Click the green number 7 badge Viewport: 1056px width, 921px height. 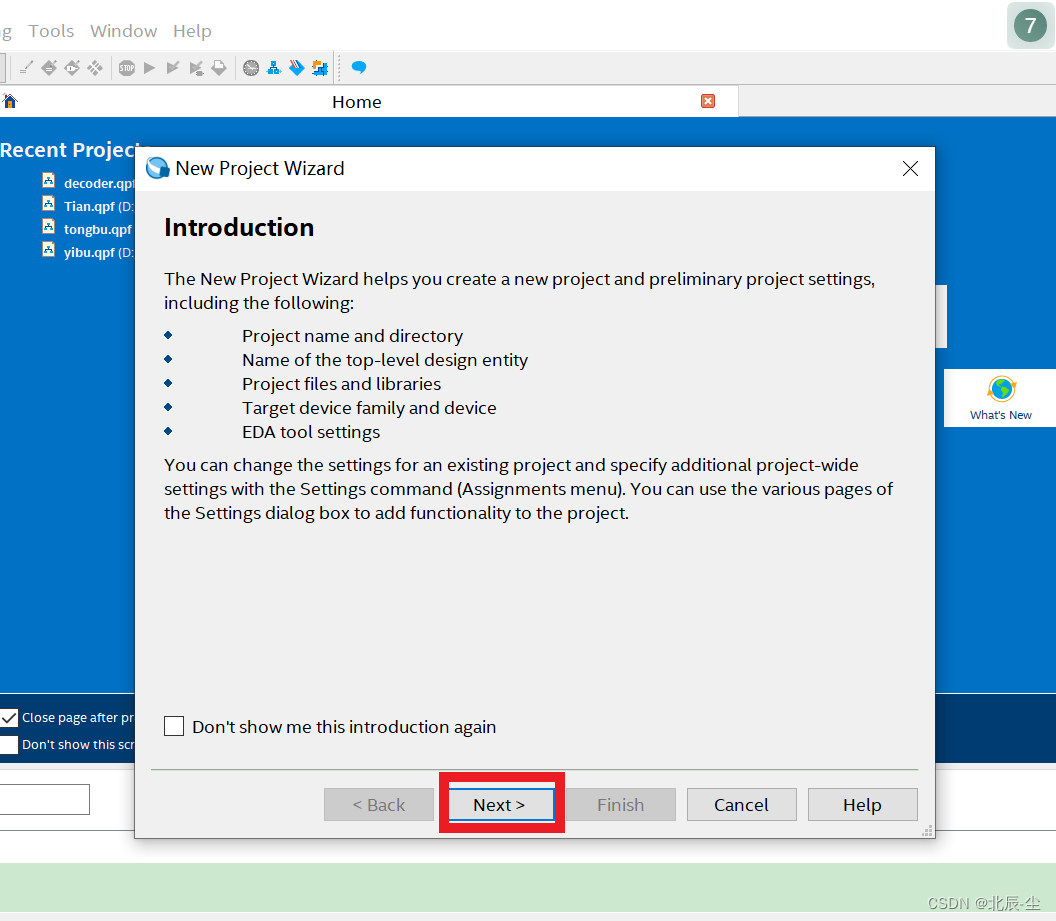point(1030,26)
